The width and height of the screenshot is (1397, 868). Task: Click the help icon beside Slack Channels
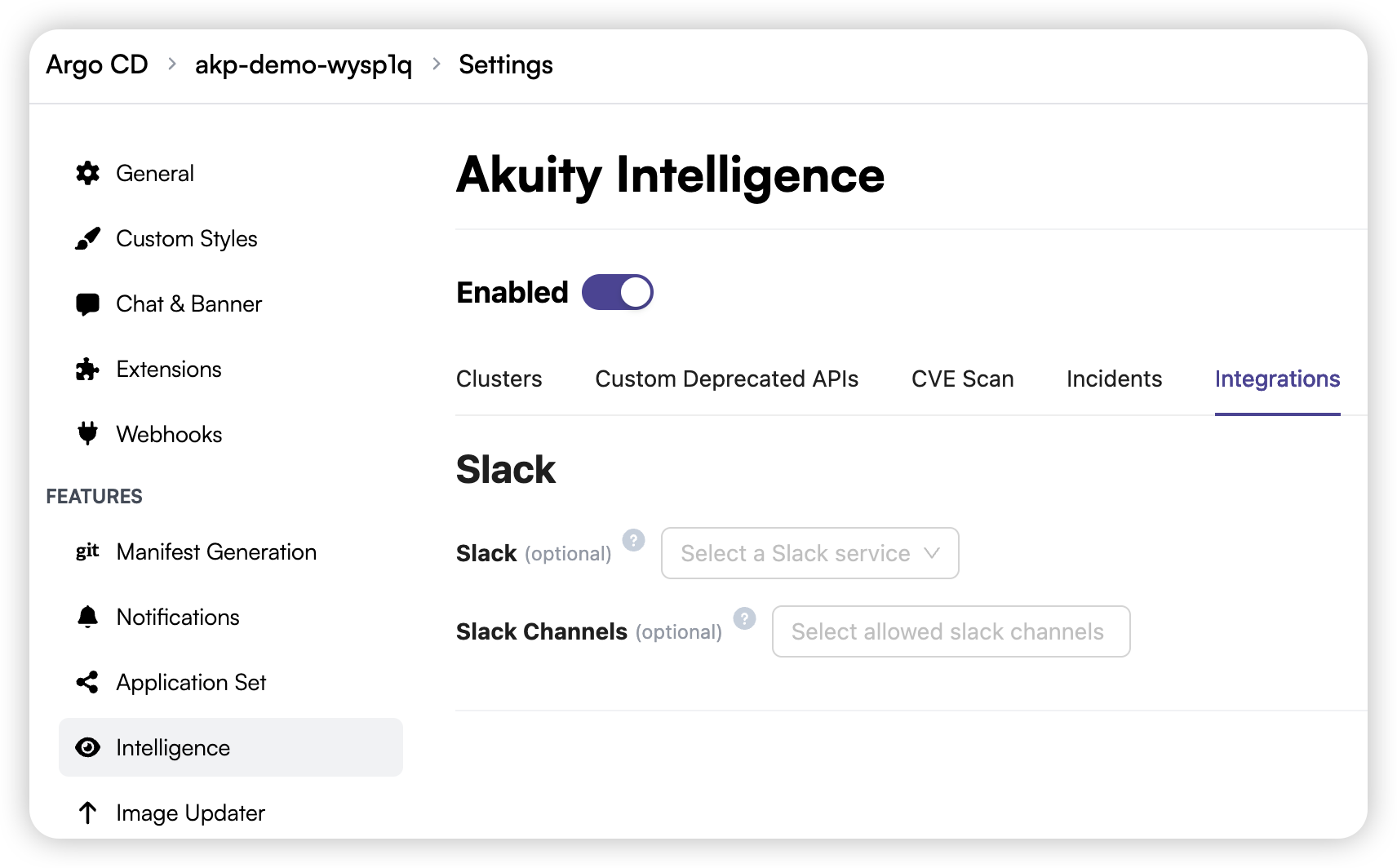pyautogui.click(x=743, y=619)
